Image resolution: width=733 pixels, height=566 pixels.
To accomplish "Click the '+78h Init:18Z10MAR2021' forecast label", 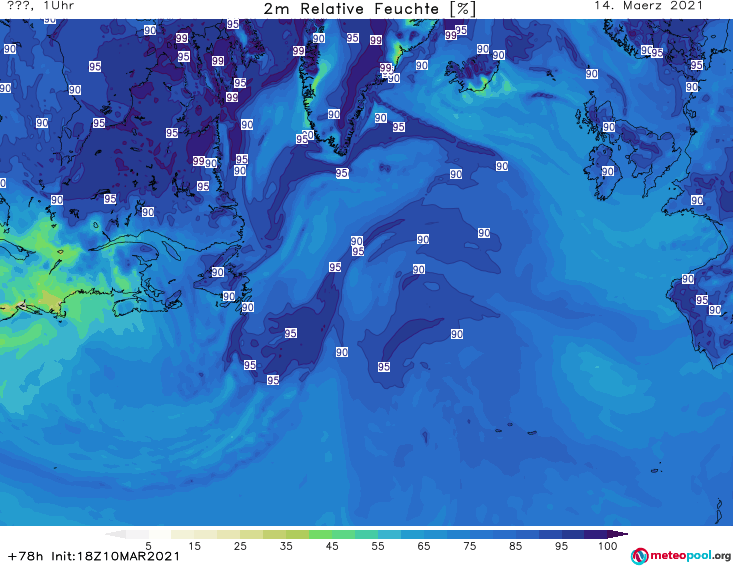I will (94, 556).
